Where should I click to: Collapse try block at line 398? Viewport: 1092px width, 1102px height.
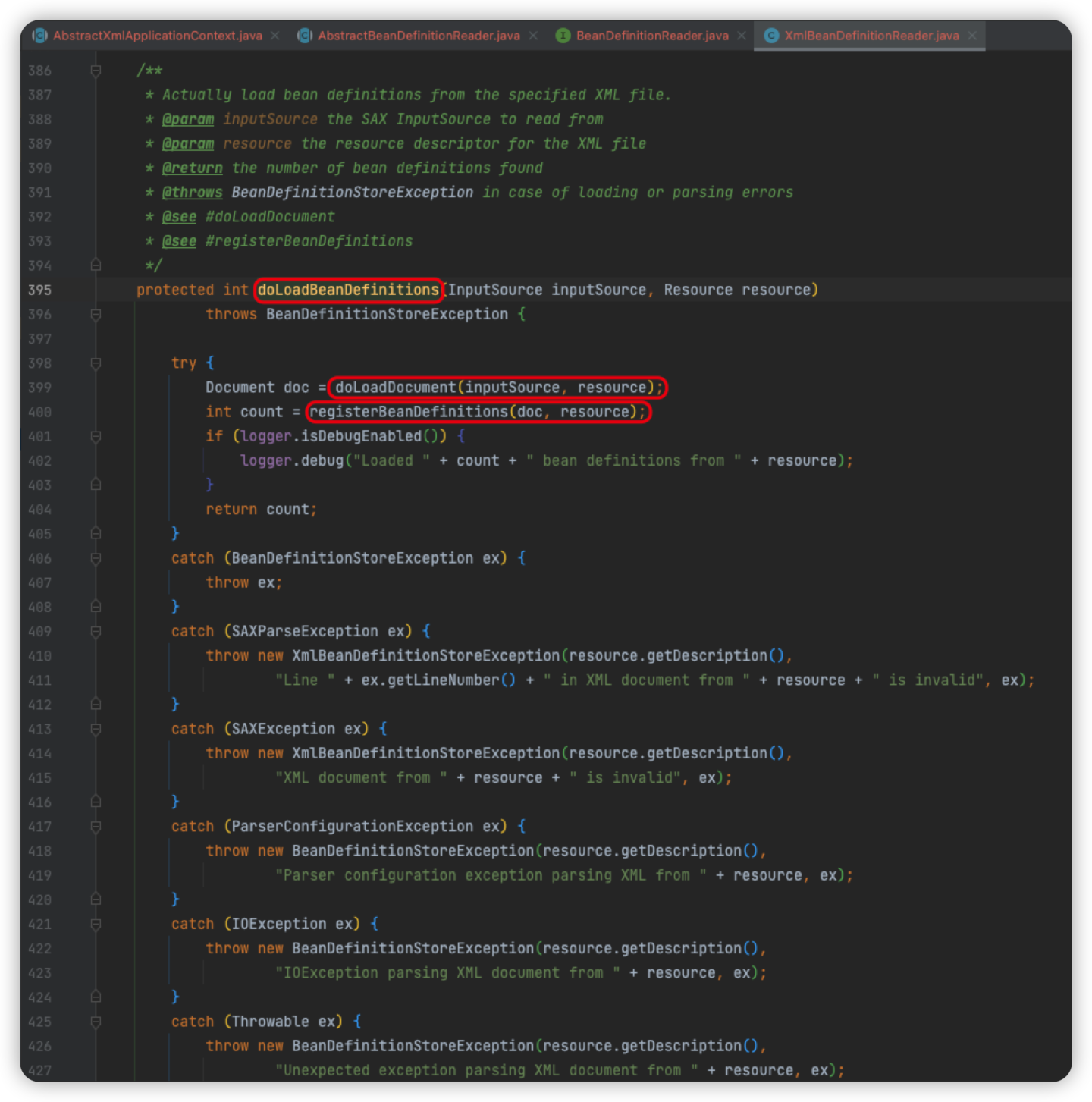coord(96,363)
